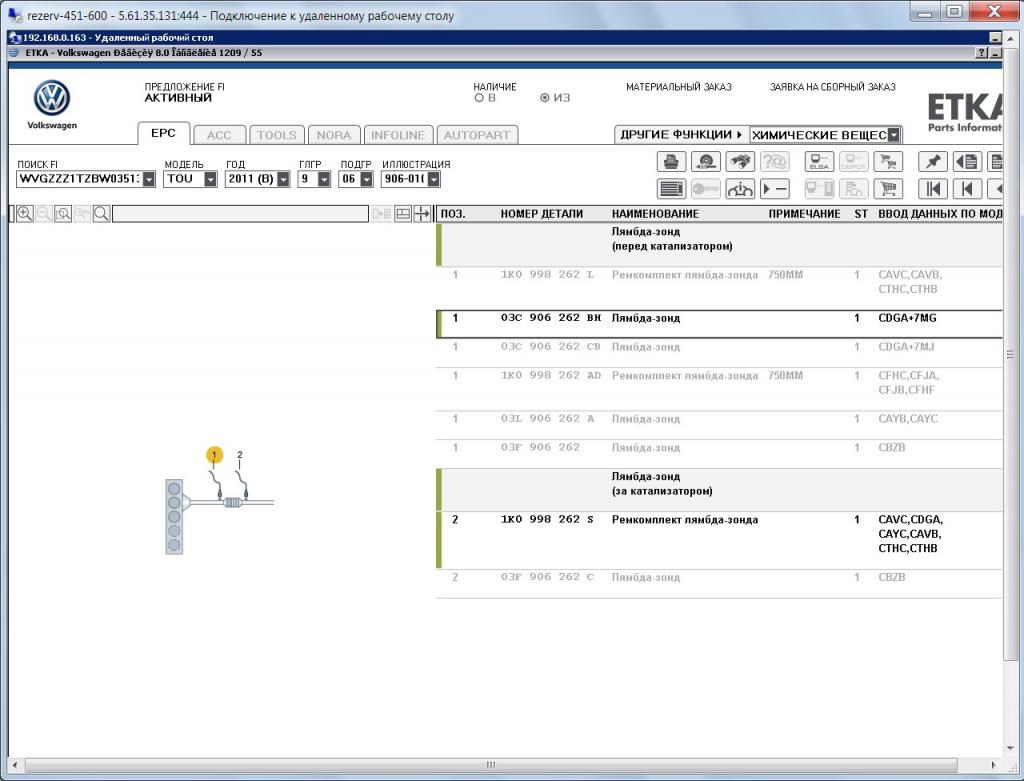Select the 'ИЗ' availability radio button
The image size is (1024, 781).
click(x=545, y=98)
